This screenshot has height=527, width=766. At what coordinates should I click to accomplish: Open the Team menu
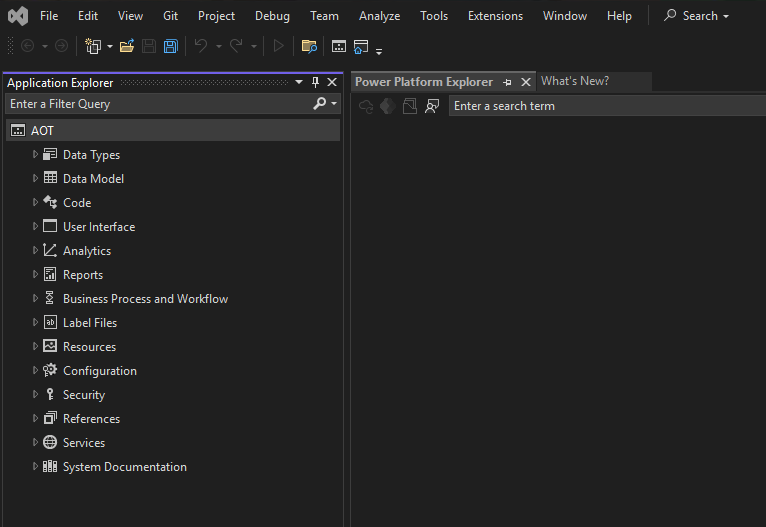324,16
